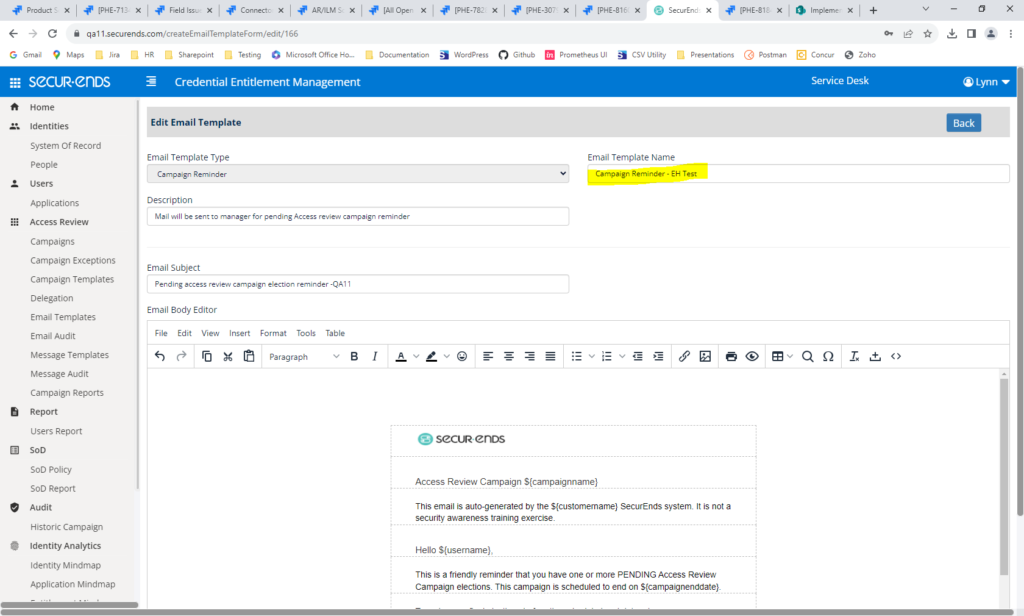Open the Lynn user account menu
The width and height of the screenshot is (1024, 616).
[x=986, y=82]
